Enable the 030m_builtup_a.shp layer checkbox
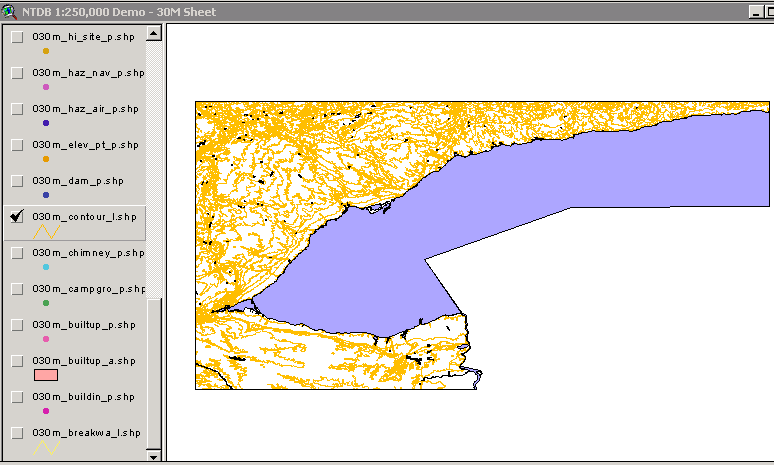This screenshot has width=774, height=465. point(17,361)
